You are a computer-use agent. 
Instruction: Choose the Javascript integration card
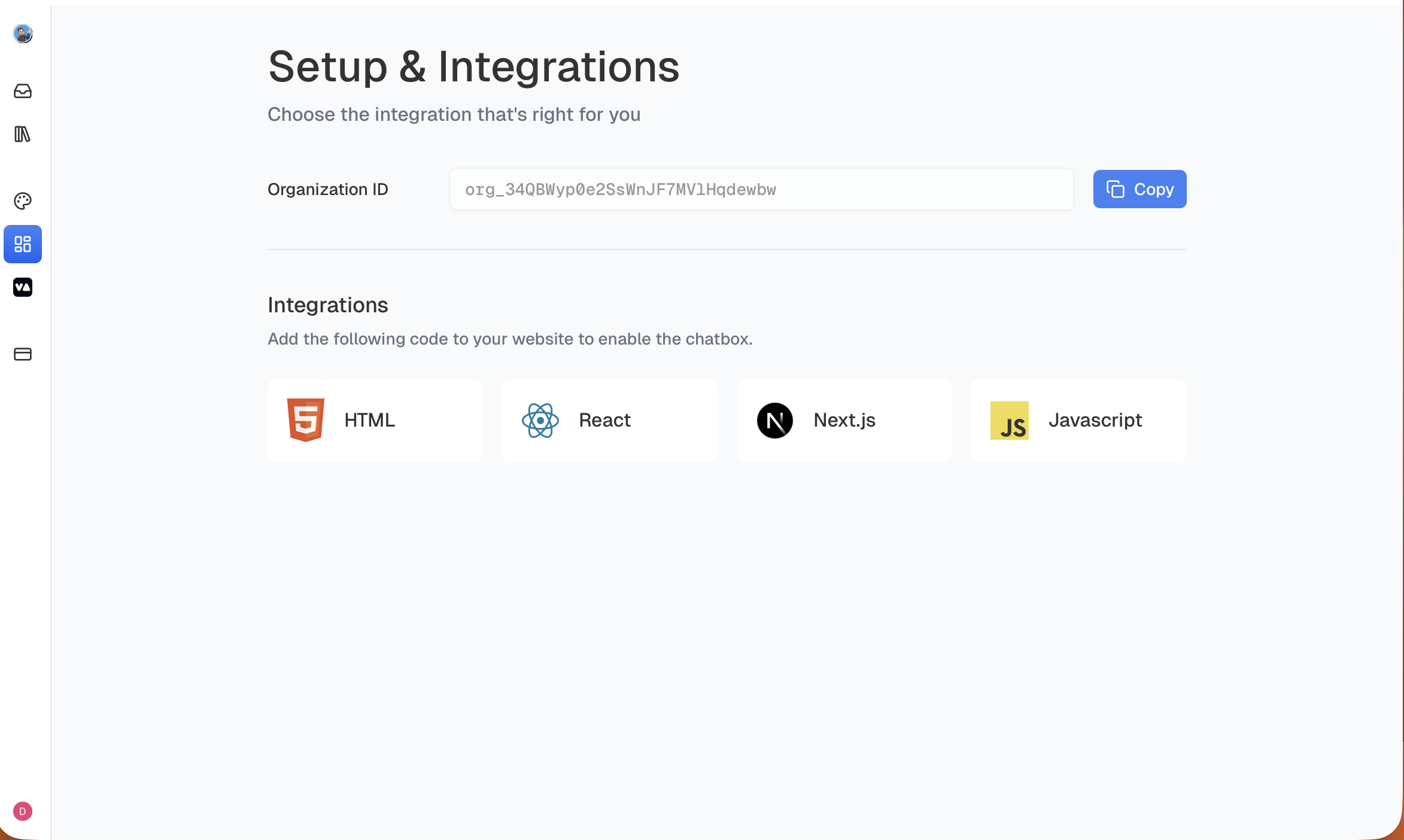click(x=1079, y=420)
